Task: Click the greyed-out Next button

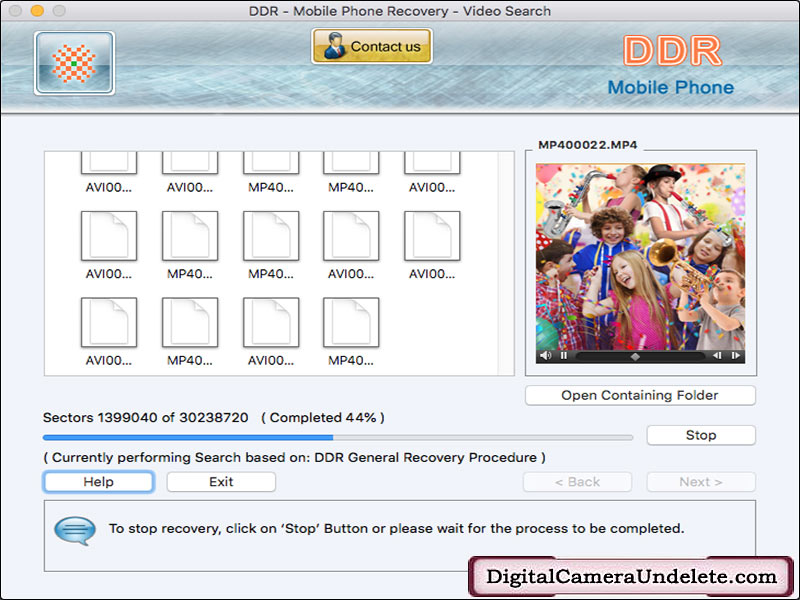Action: pos(701,482)
